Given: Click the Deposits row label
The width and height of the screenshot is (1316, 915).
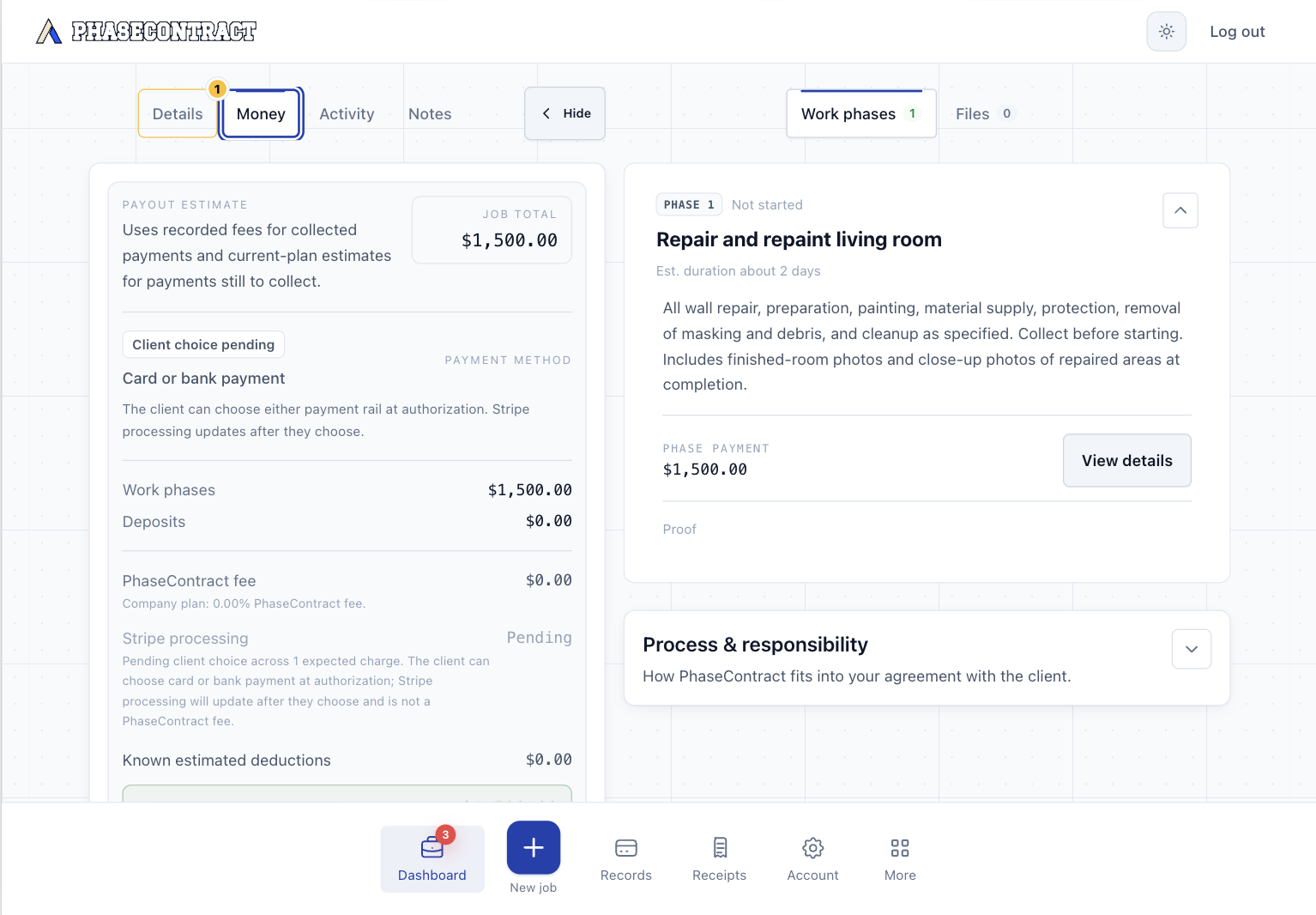Looking at the screenshot, I should click(154, 522).
